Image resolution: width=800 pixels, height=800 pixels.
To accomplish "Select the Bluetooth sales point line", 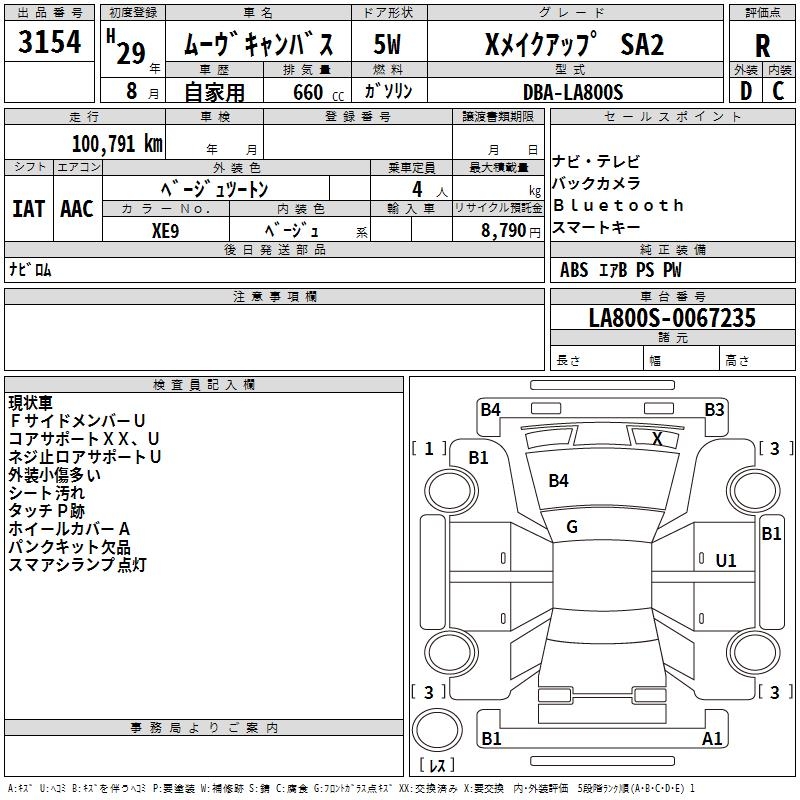I will click(x=618, y=205).
